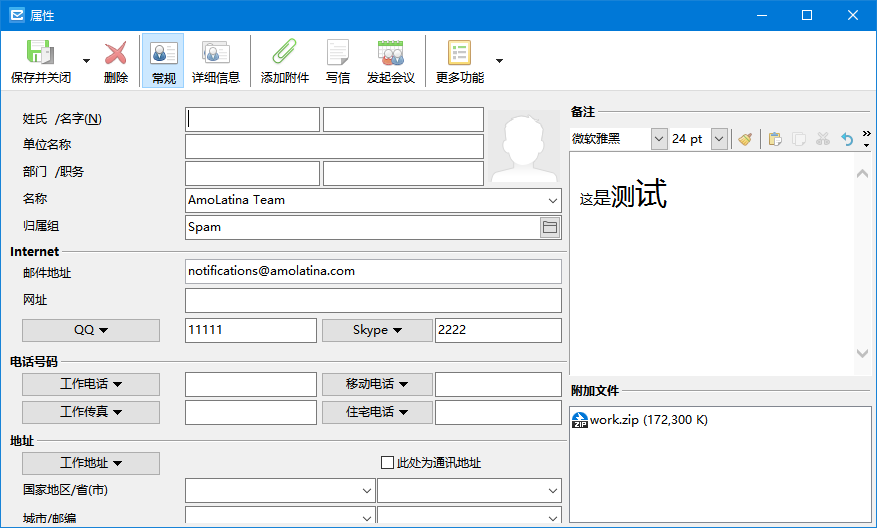Select the work.zip attachment
Viewport: 877px width, 528px height.
(640, 420)
